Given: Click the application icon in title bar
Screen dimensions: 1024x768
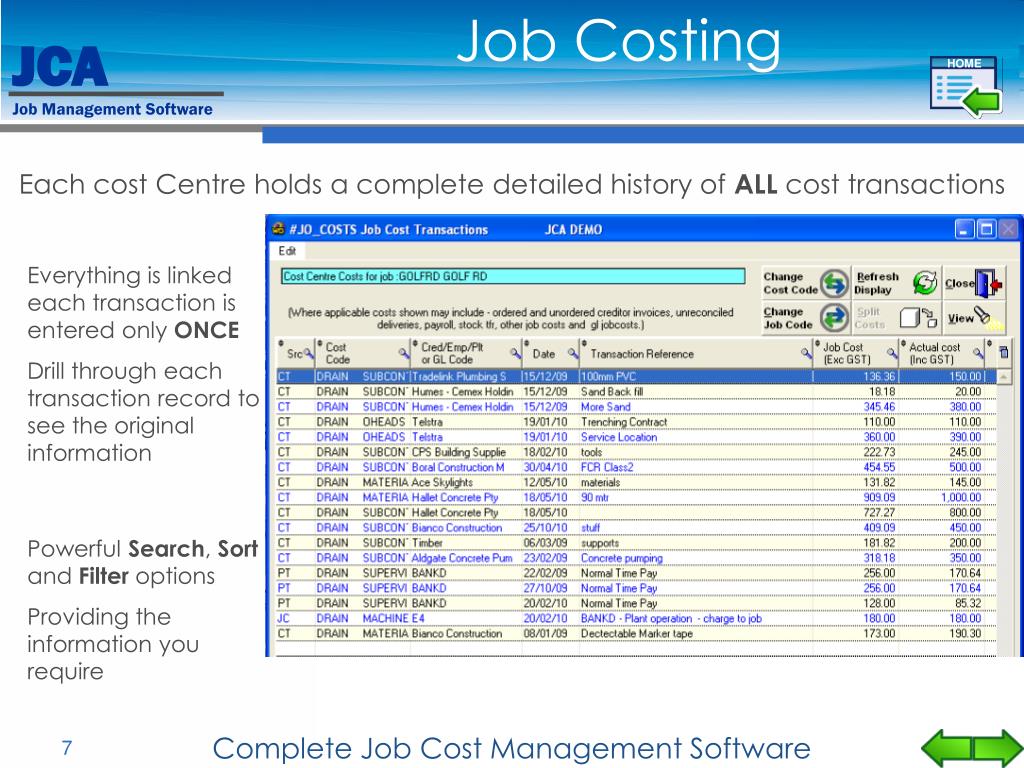Looking at the screenshot, I should click(279, 229).
